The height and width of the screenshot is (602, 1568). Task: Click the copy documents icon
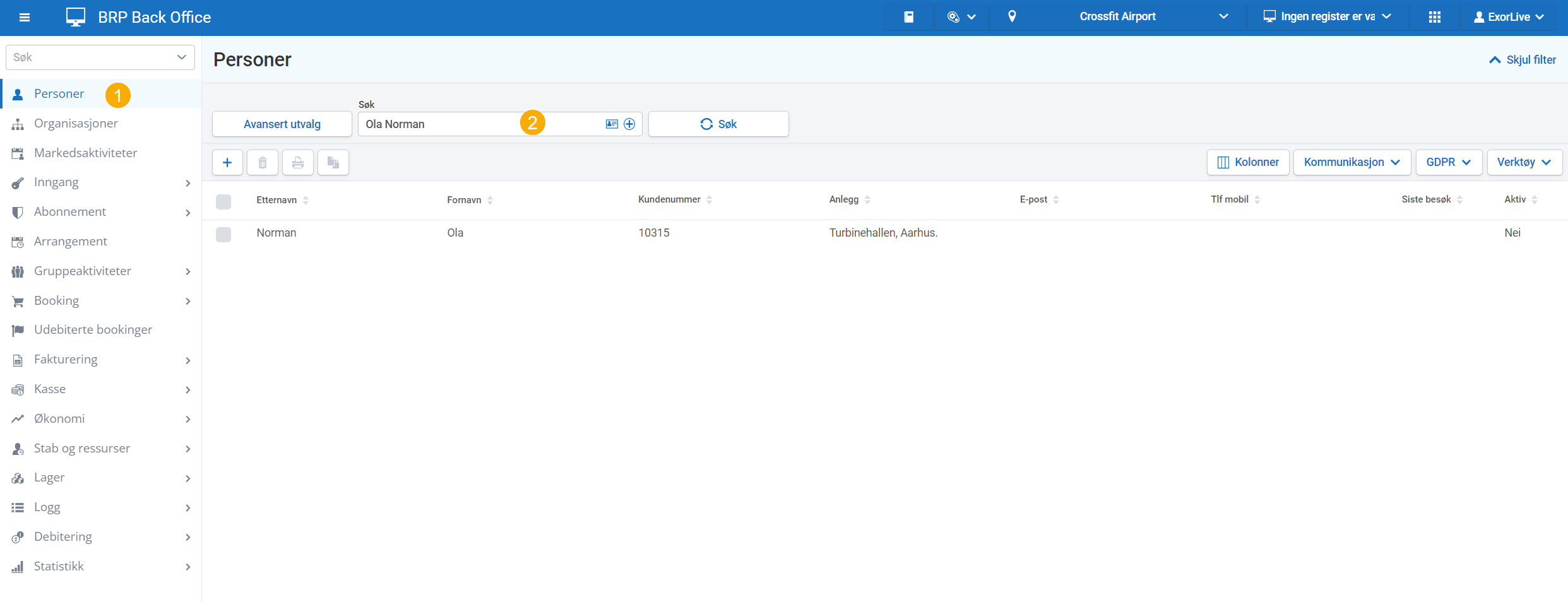(x=333, y=163)
